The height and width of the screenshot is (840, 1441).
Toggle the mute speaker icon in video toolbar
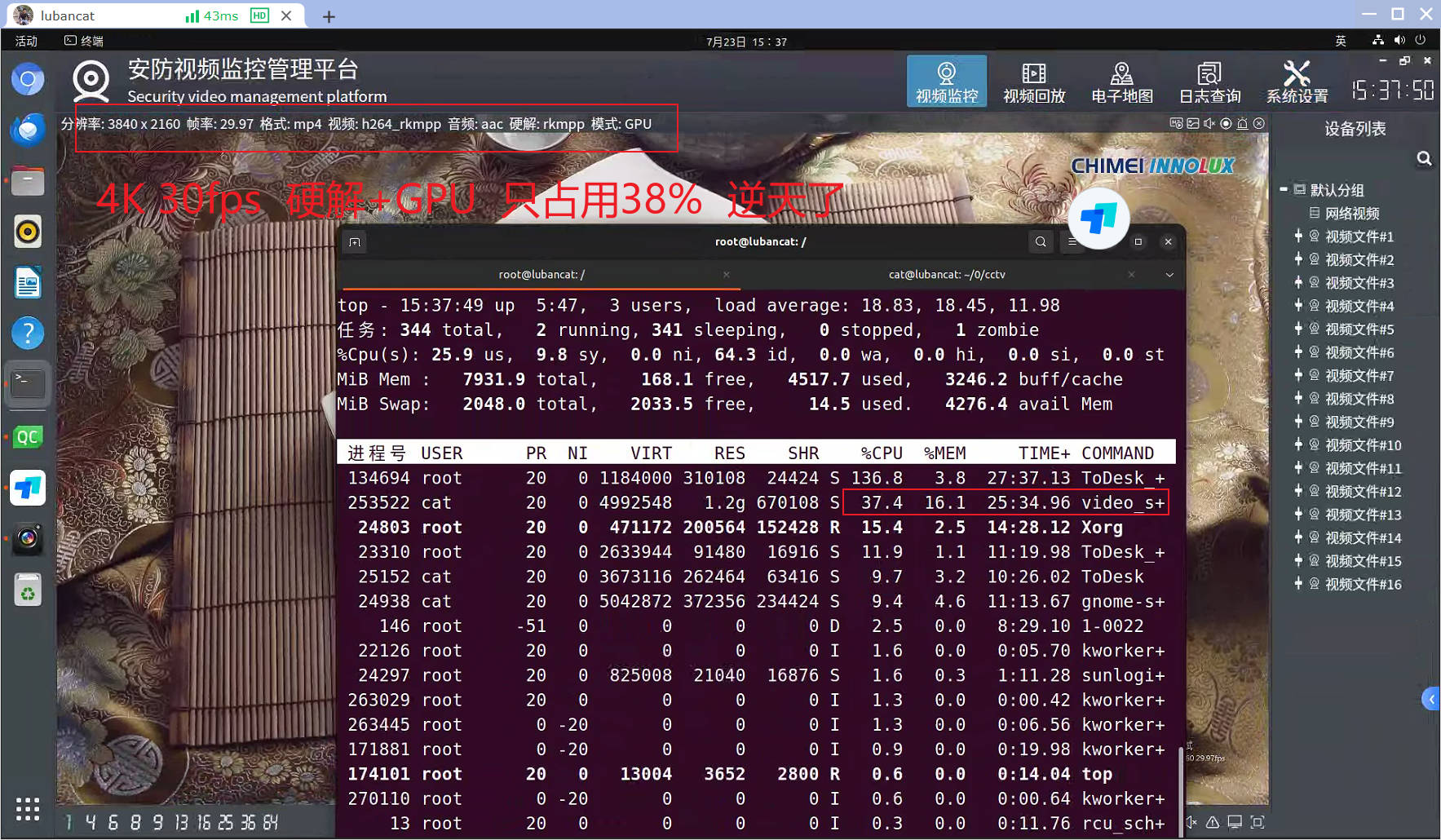[1209, 124]
